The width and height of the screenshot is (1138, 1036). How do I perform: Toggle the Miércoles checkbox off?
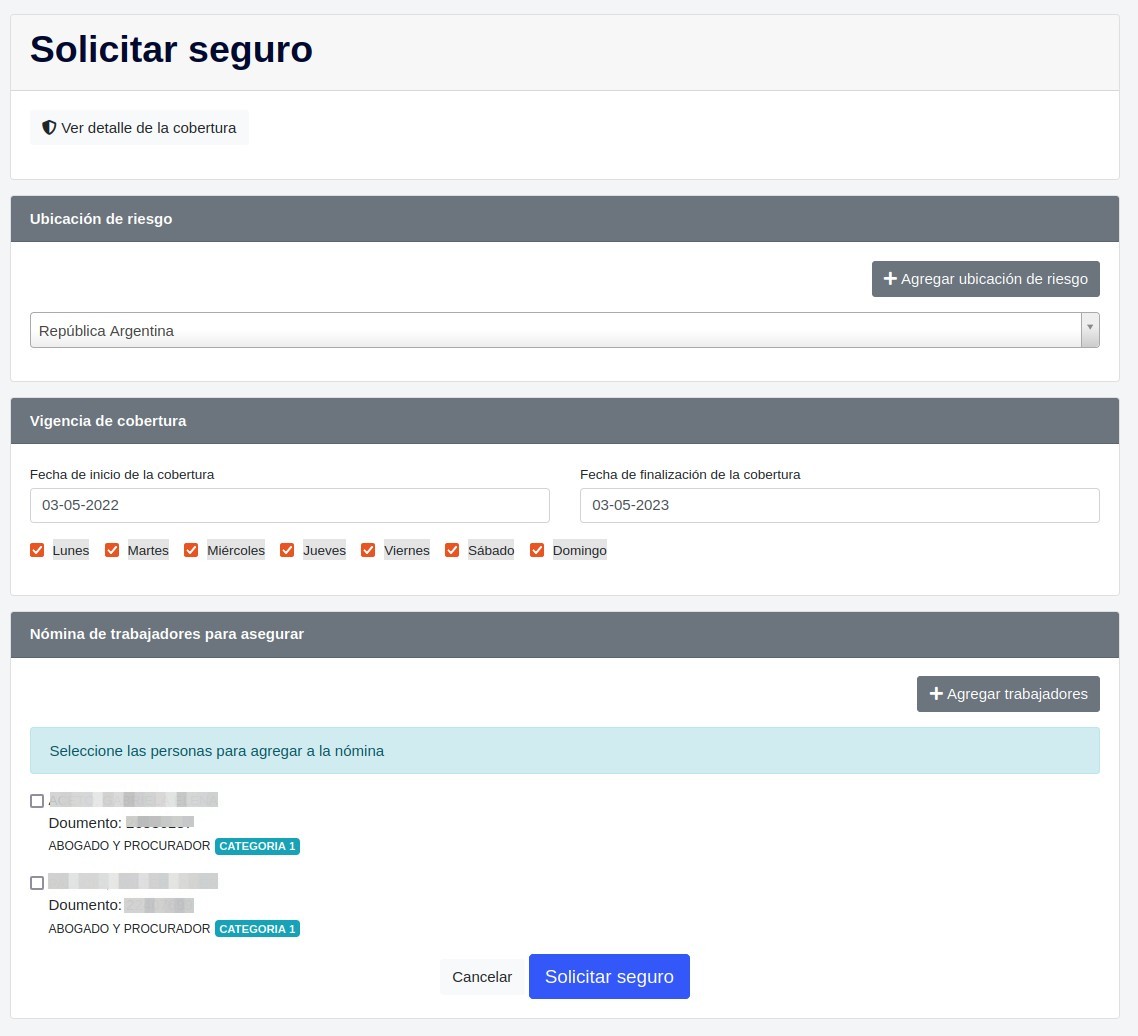click(x=191, y=549)
